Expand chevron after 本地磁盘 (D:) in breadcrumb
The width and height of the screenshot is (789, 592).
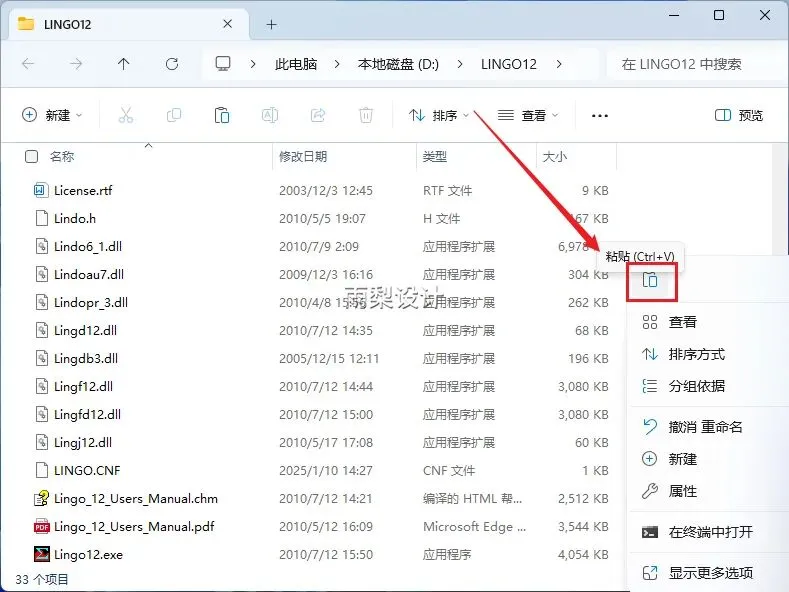point(460,64)
